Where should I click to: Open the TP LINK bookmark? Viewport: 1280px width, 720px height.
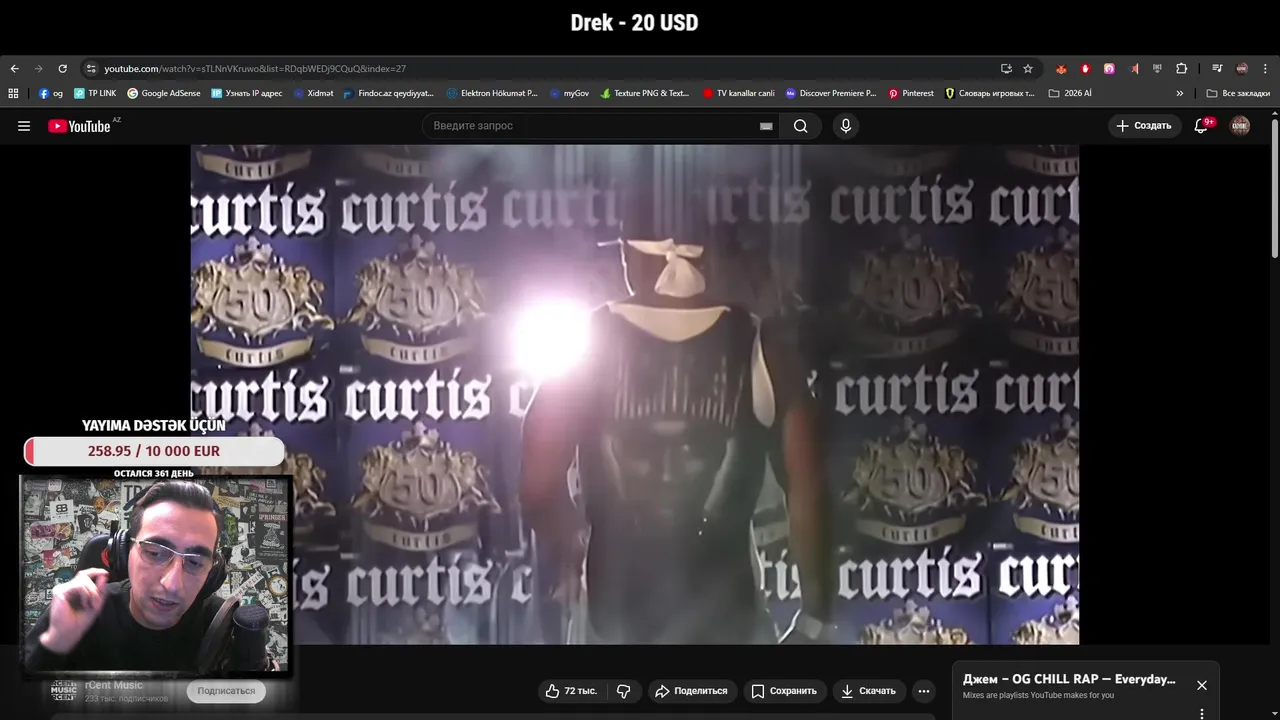pyautogui.click(x=95, y=93)
